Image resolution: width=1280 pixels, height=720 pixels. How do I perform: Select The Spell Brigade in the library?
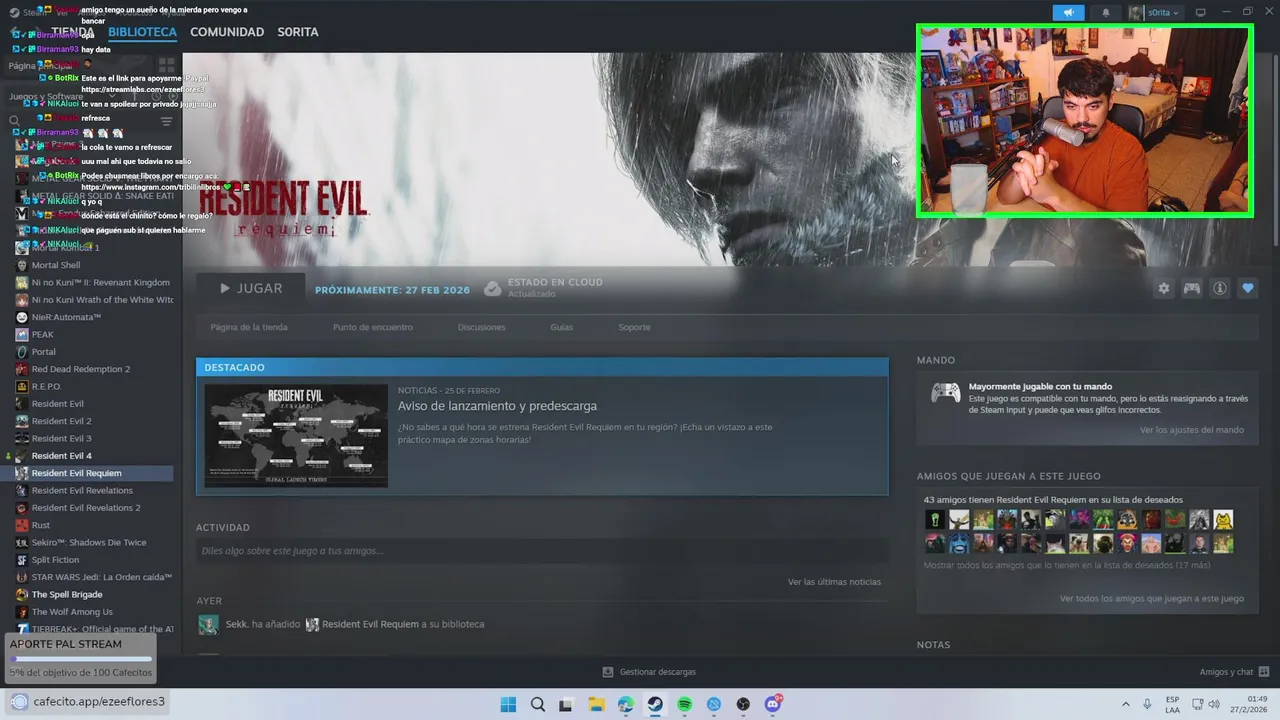(x=67, y=594)
